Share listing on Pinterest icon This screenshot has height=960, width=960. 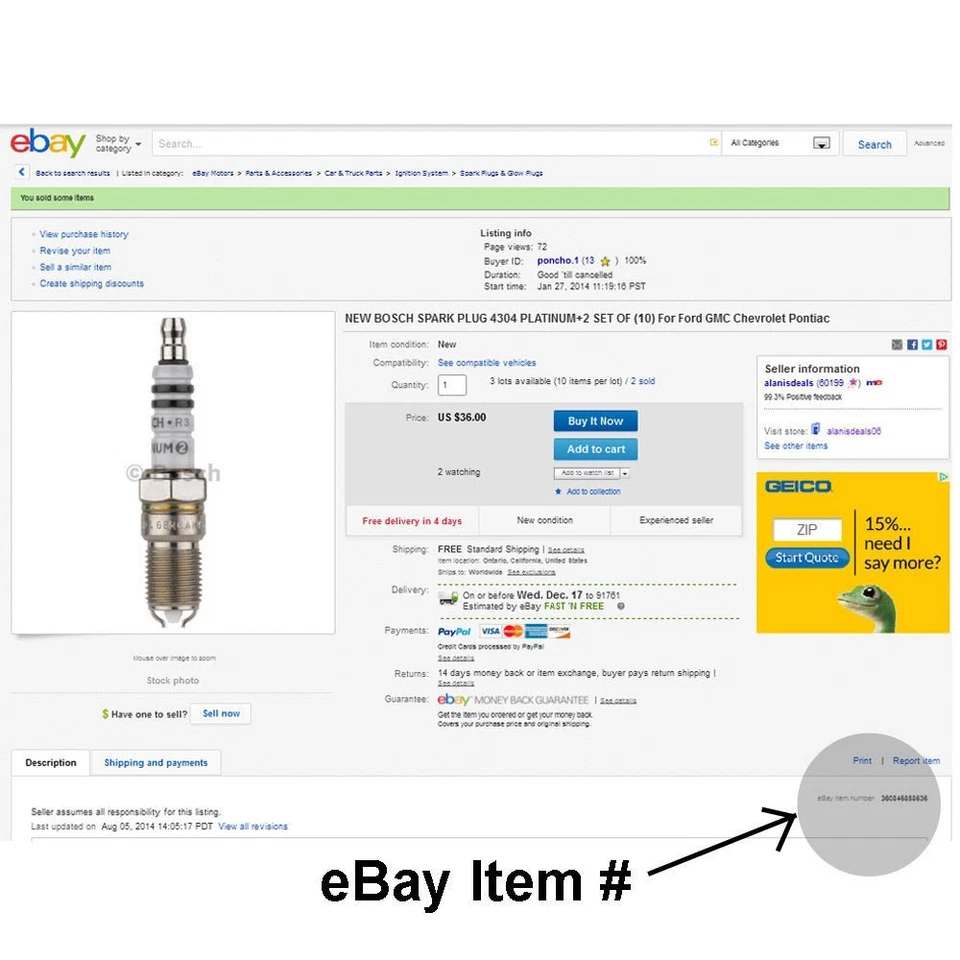click(942, 345)
